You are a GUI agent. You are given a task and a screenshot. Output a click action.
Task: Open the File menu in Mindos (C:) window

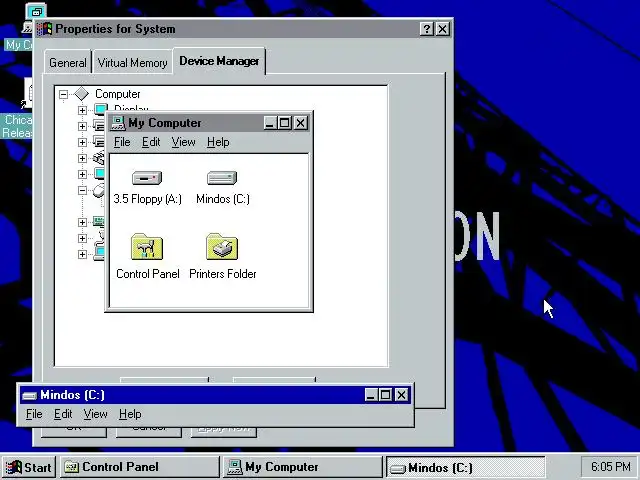[34, 414]
